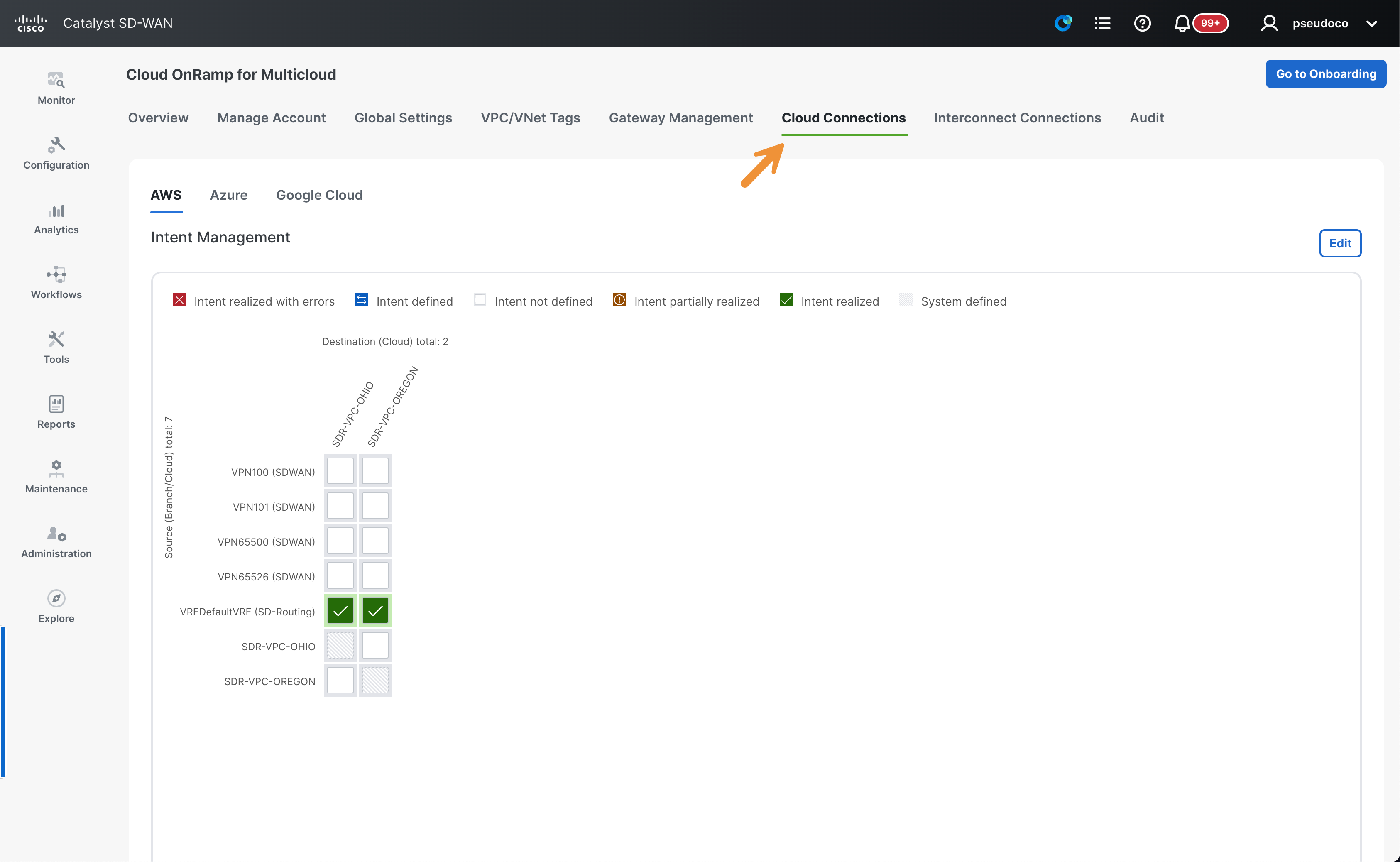Toggle VPN101 to SDR-VPC-OHIO cell
Image resolution: width=1400 pixels, height=862 pixels.
pyautogui.click(x=340, y=506)
